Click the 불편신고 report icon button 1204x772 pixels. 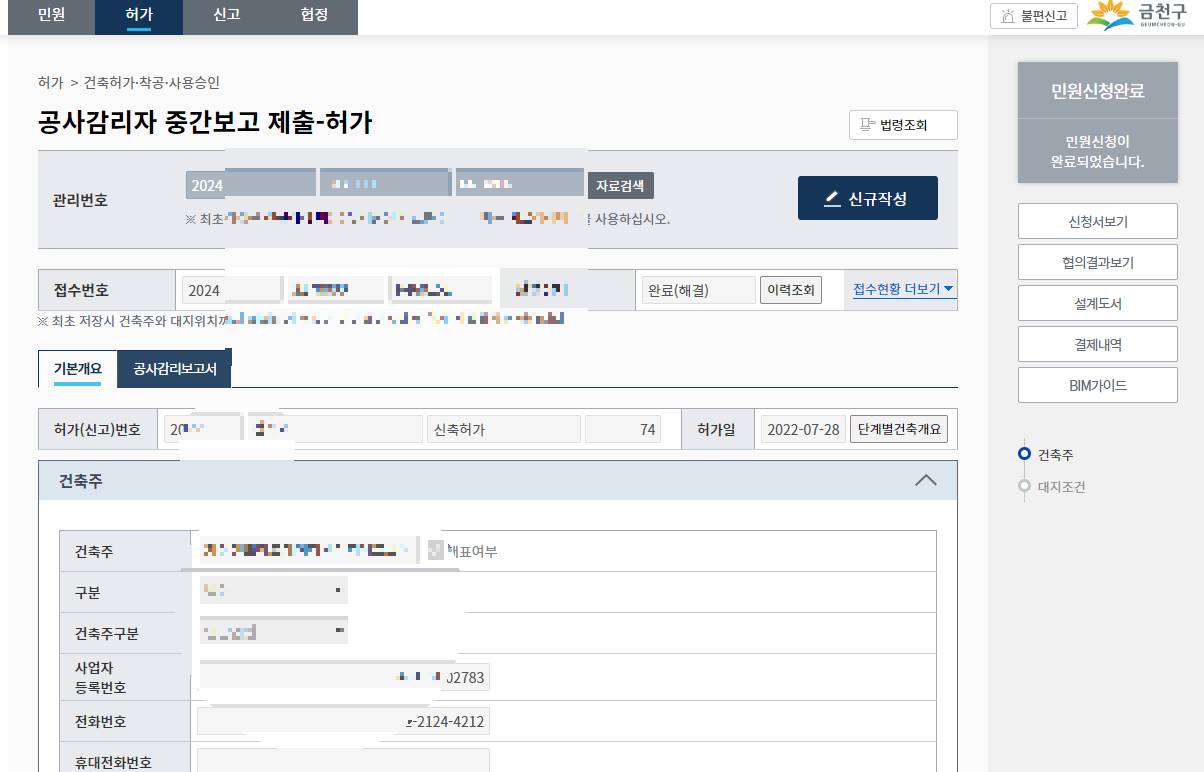click(x=1033, y=15)
